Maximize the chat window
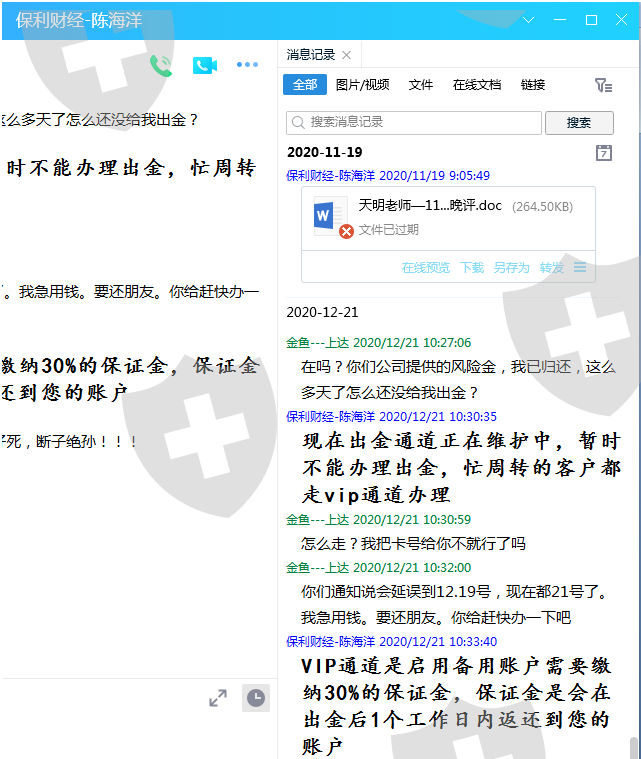This screenshot has width=641, height=759. (x=591, y=20)
